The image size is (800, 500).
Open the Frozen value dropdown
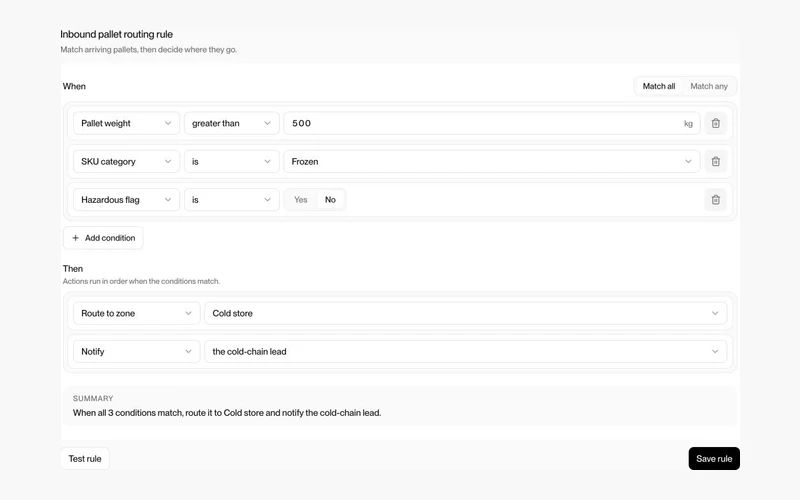[492, 161]
